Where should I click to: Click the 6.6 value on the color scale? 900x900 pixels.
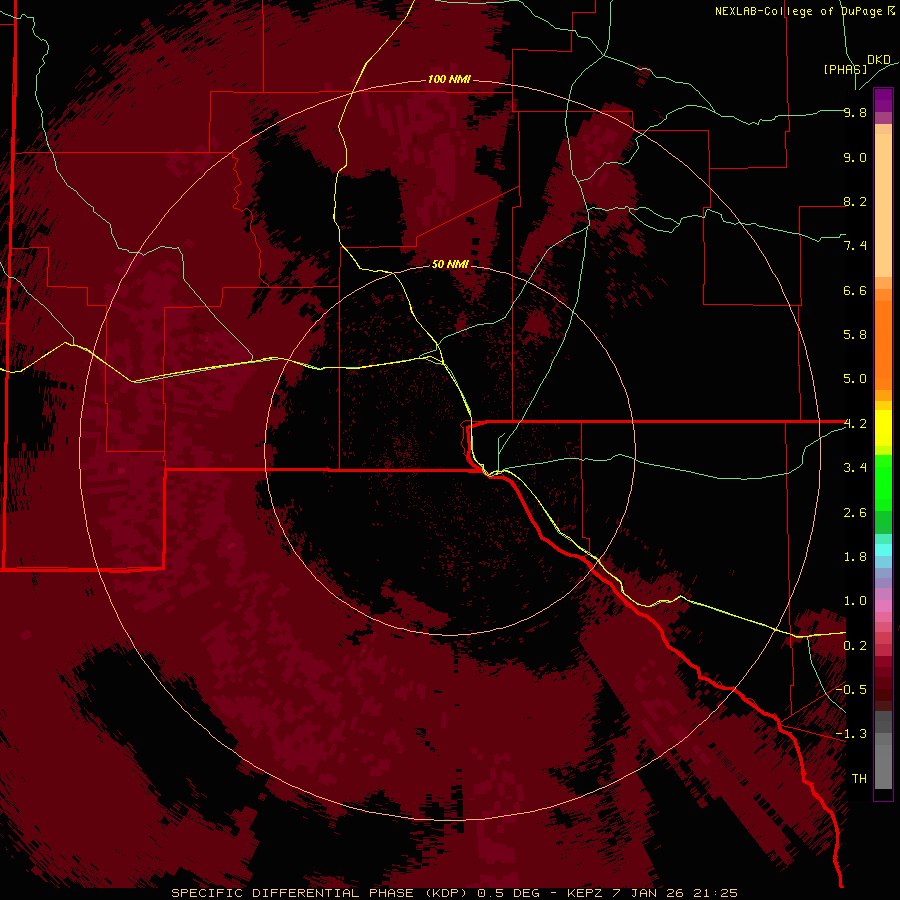pyautogui.click(x=855, y=290)
